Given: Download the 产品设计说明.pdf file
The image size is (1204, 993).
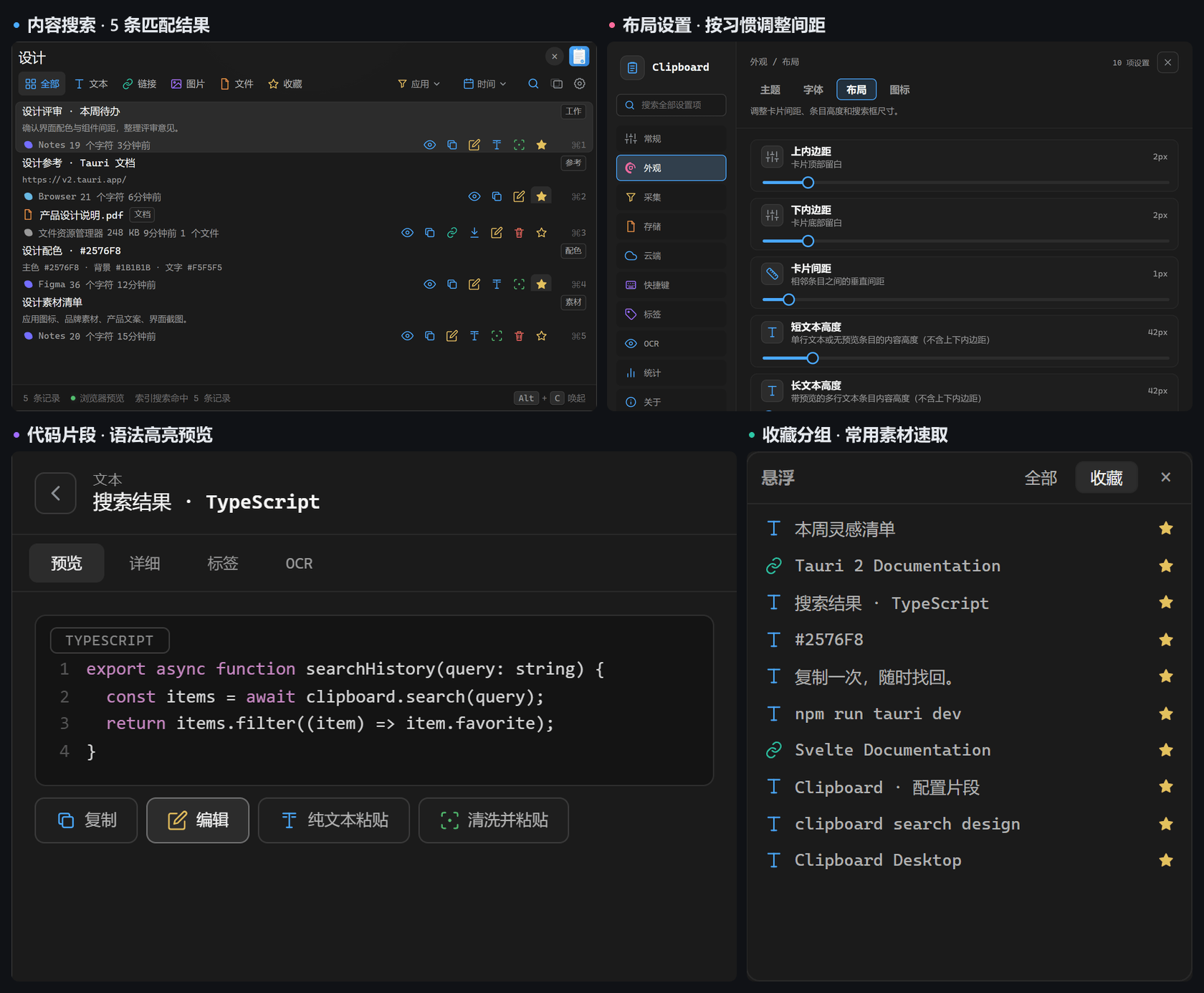Looking at the screenshot, I should tap(474, 233).
